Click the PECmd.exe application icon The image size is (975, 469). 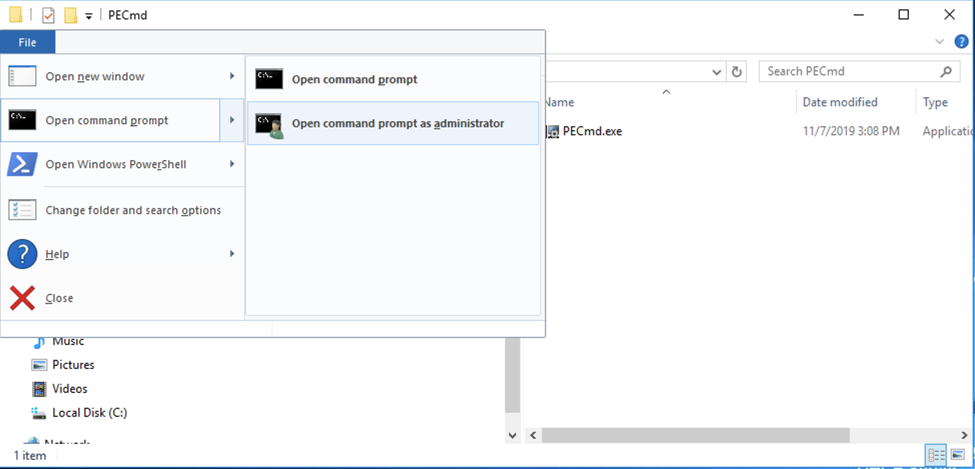pyautogui.click(x=553, y=131)
